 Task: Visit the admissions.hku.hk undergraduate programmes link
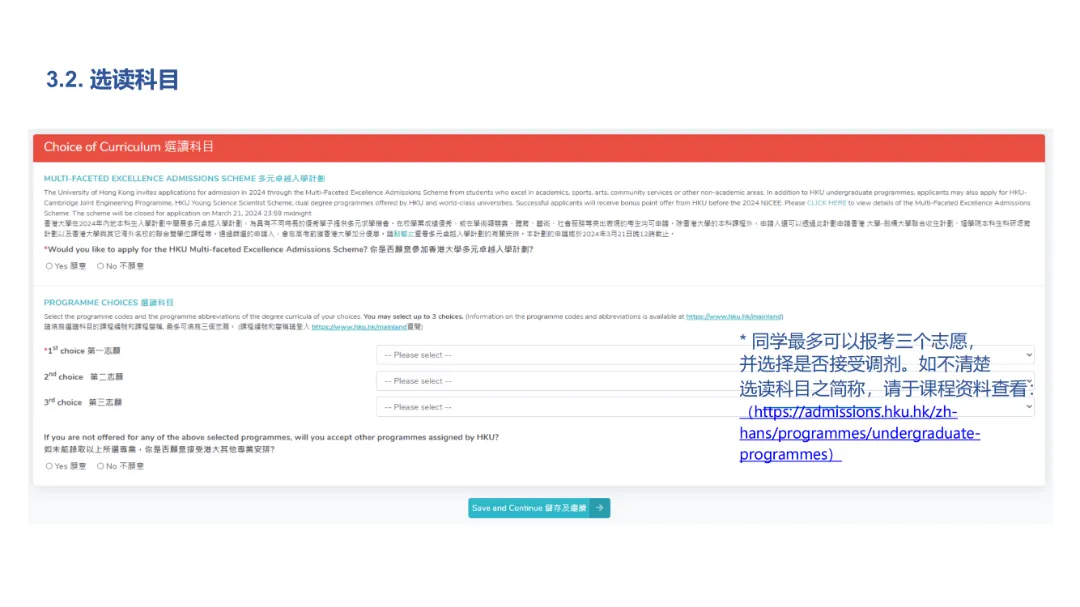848,433
